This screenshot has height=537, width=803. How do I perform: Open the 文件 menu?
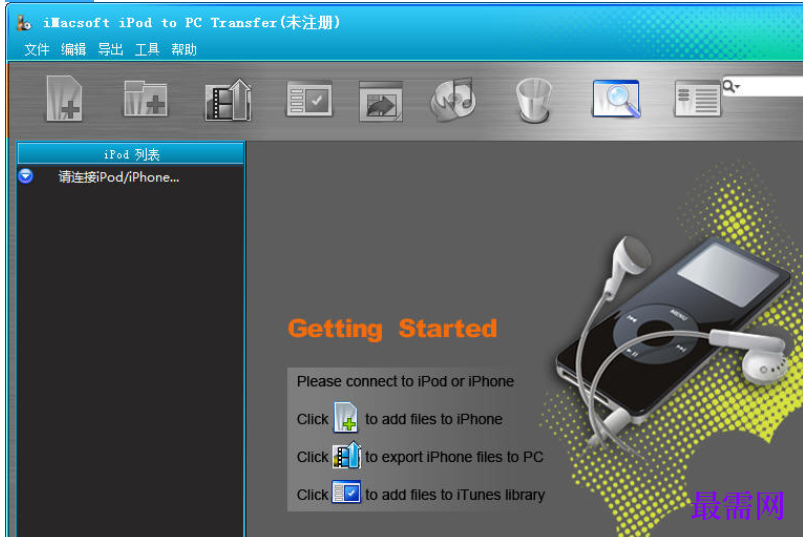[37, 50]
